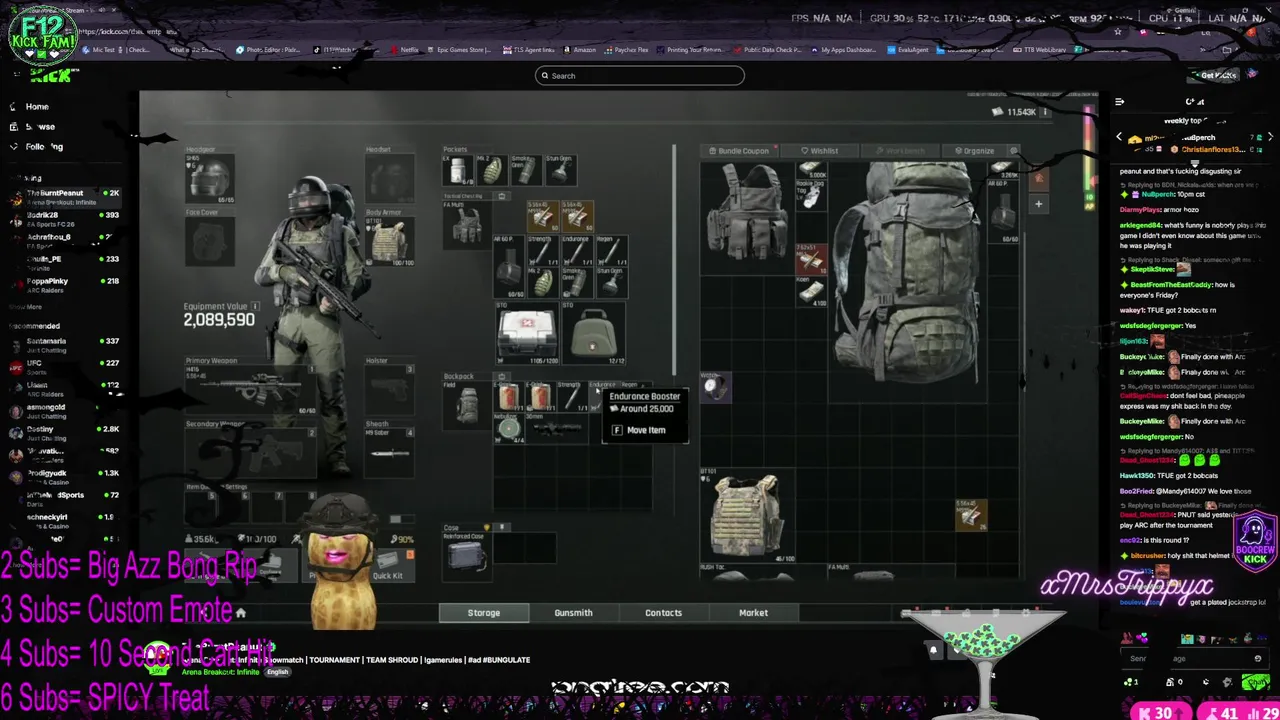This screenshot has width=1280, height=720.
Task: Open Destiny channel in sidebar
Action: pyautogui.click(x=64, y=433)
